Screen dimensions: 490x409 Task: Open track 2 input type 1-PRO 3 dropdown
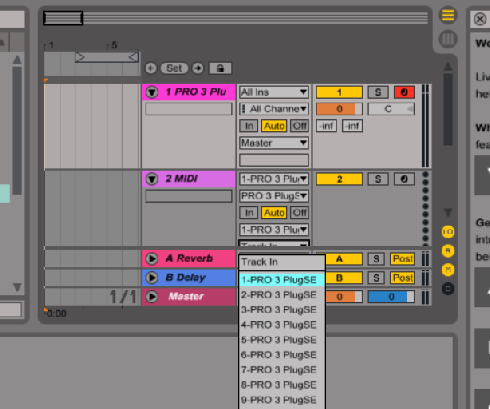pos(274,179)
